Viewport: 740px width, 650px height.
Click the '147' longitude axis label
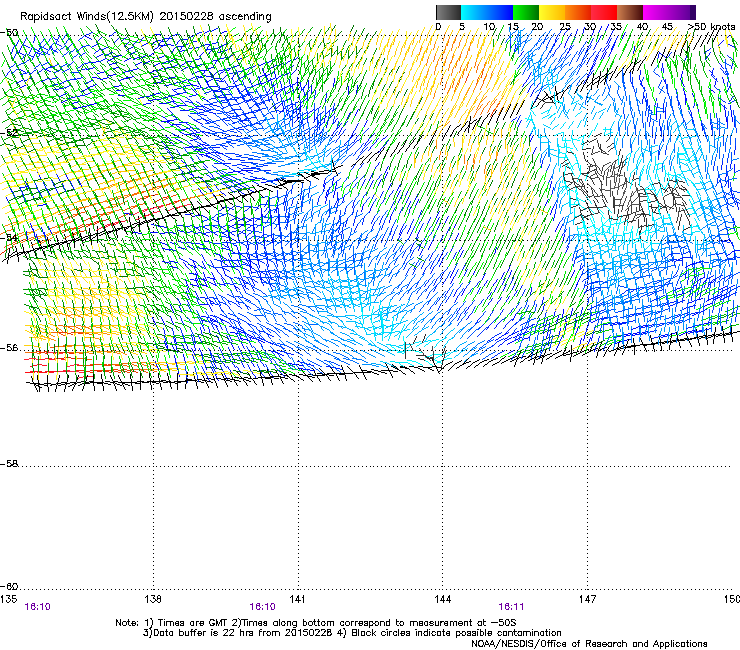pos(587,599)
